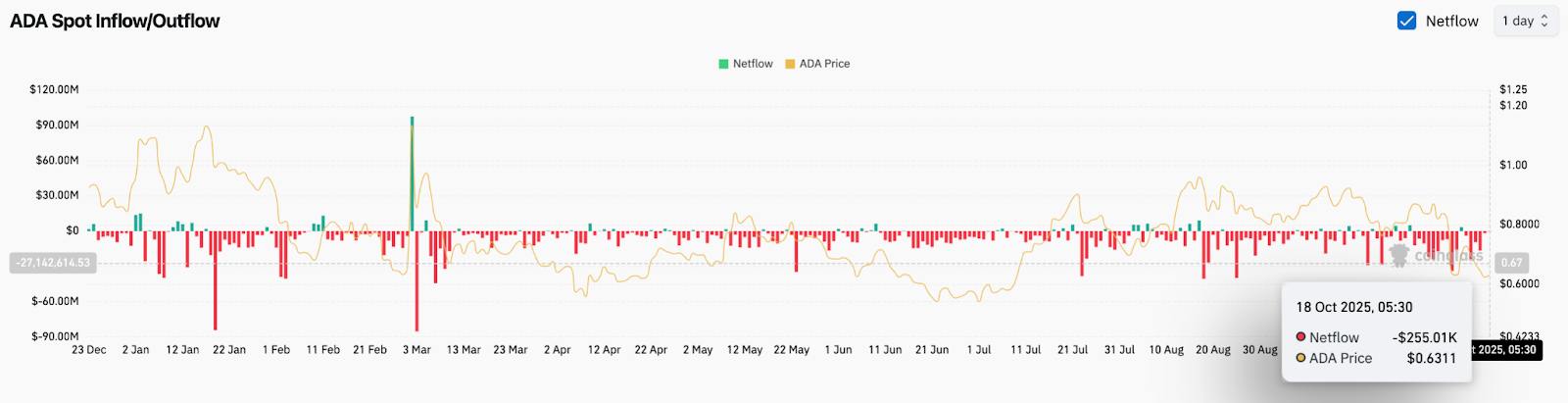Click the 0.67 price marker on right axis
The image size is (1568, 403).
click(x=1512, y=263)
